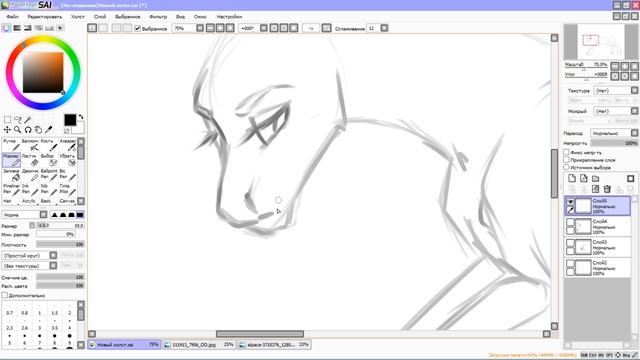Enable Фикс. непр-ть checkbox
The height and width of the screenshot is (360, 640).
click(567, 152)
